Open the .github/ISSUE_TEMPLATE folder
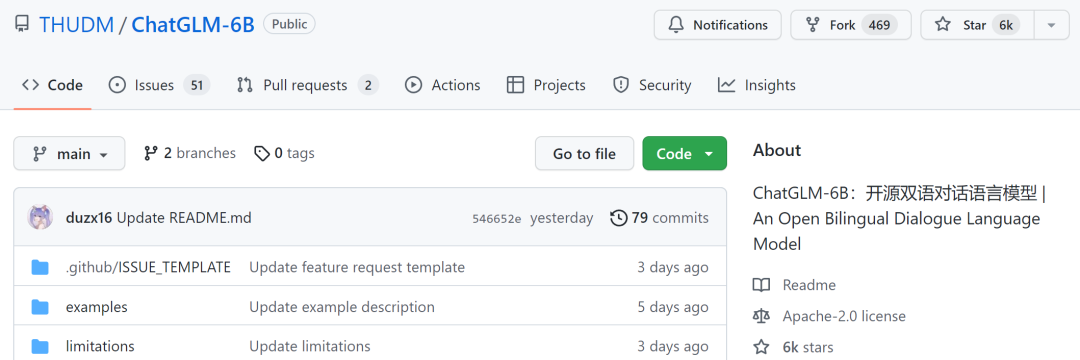The image size is (1080, 360). pyautogui.click(x=148, y=267)
